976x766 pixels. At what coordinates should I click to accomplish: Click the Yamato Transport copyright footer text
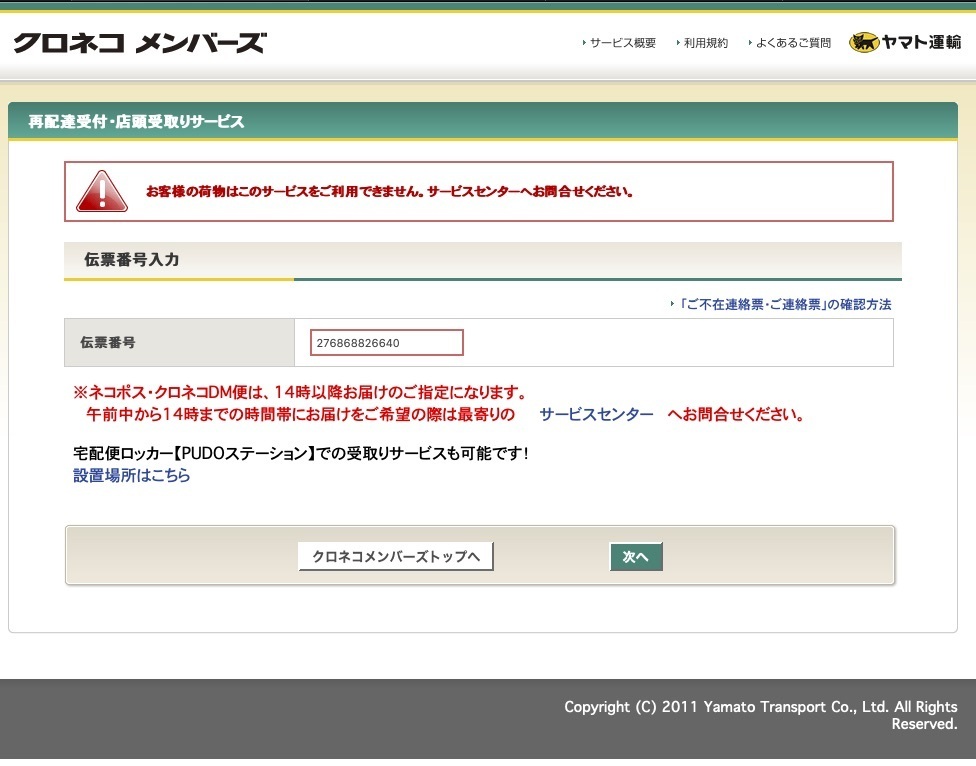[761, 716]
